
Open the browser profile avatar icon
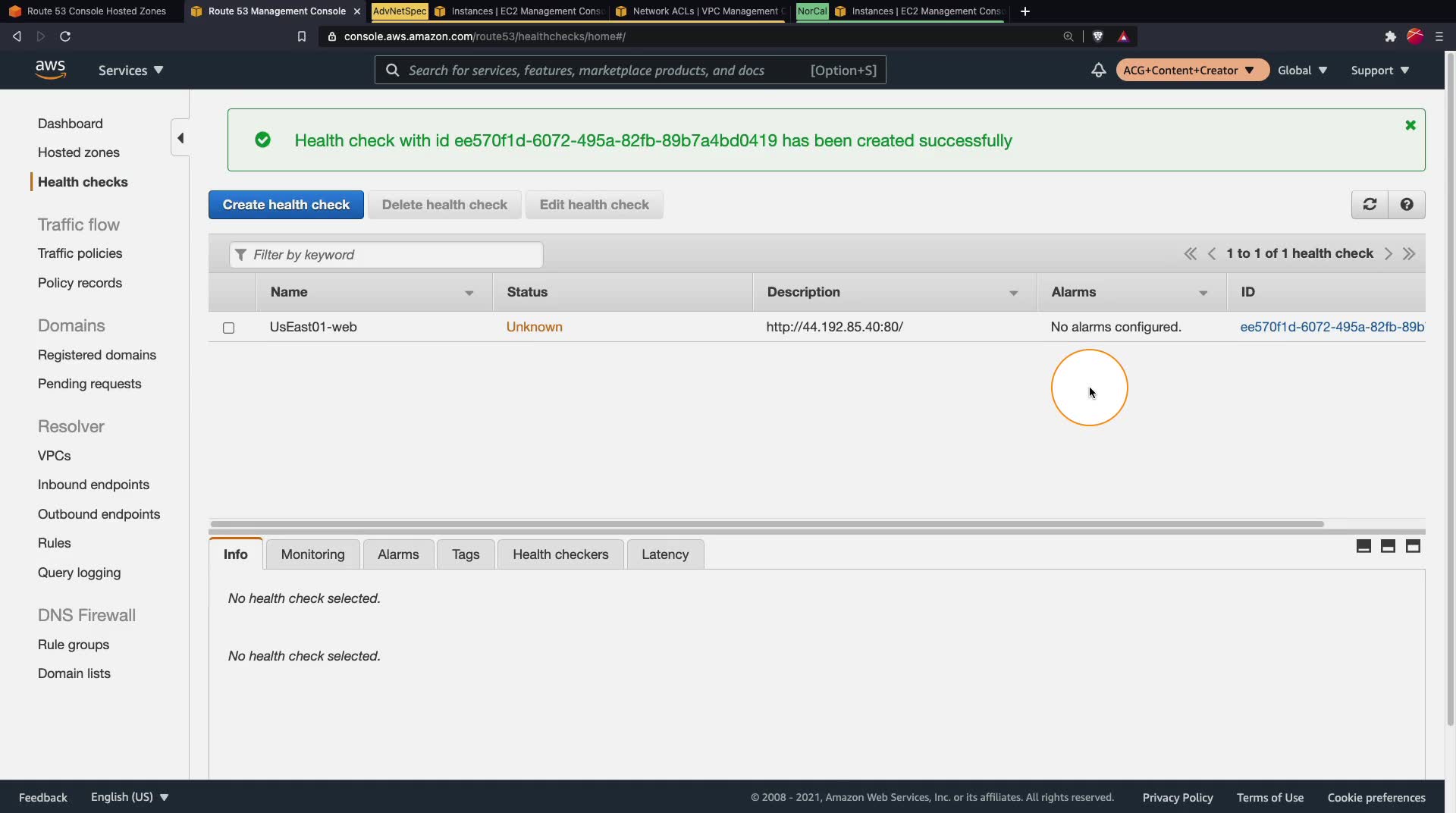tap(1415, 36)
